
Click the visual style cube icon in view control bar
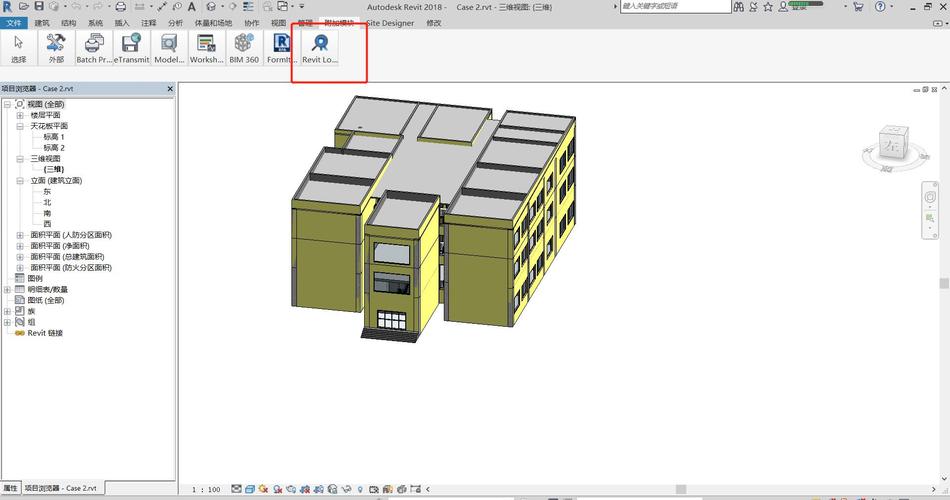(250, 488)
